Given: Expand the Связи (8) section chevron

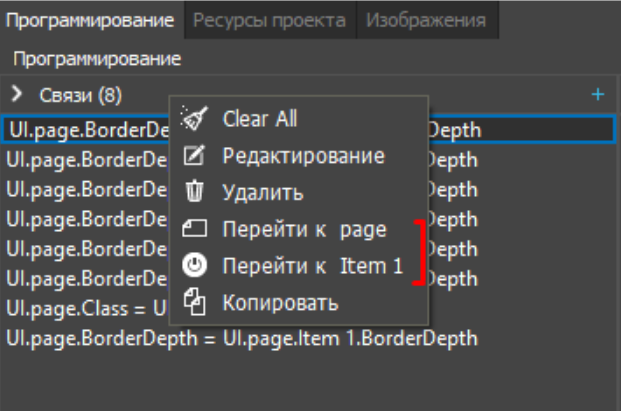Looking at the screenshot, I should pos(17,94).
